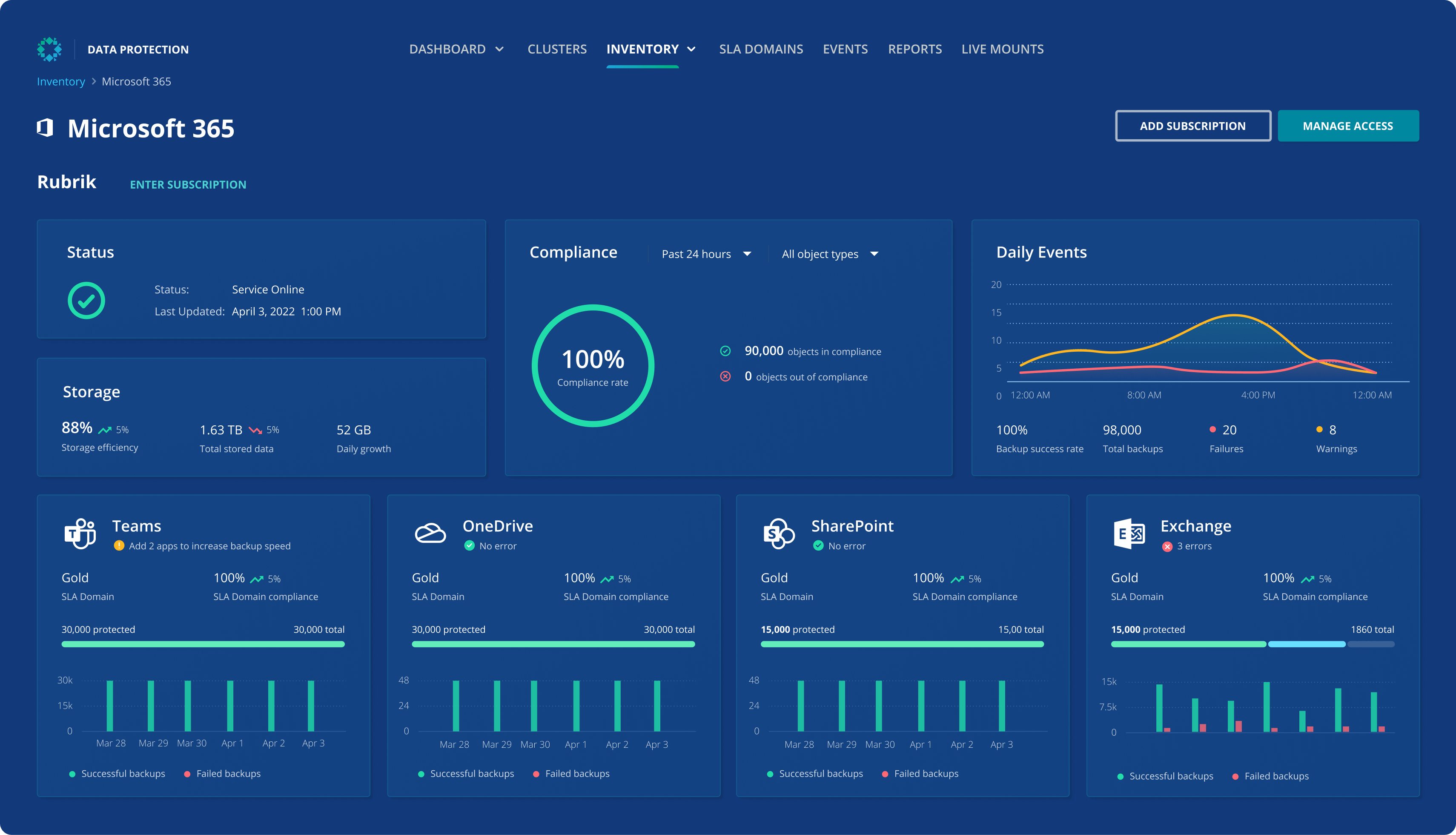Click the Teams Apr 3 backup bar
Image resolution: width=1456 pixels, height=835 pixels.
coord(311,706)
